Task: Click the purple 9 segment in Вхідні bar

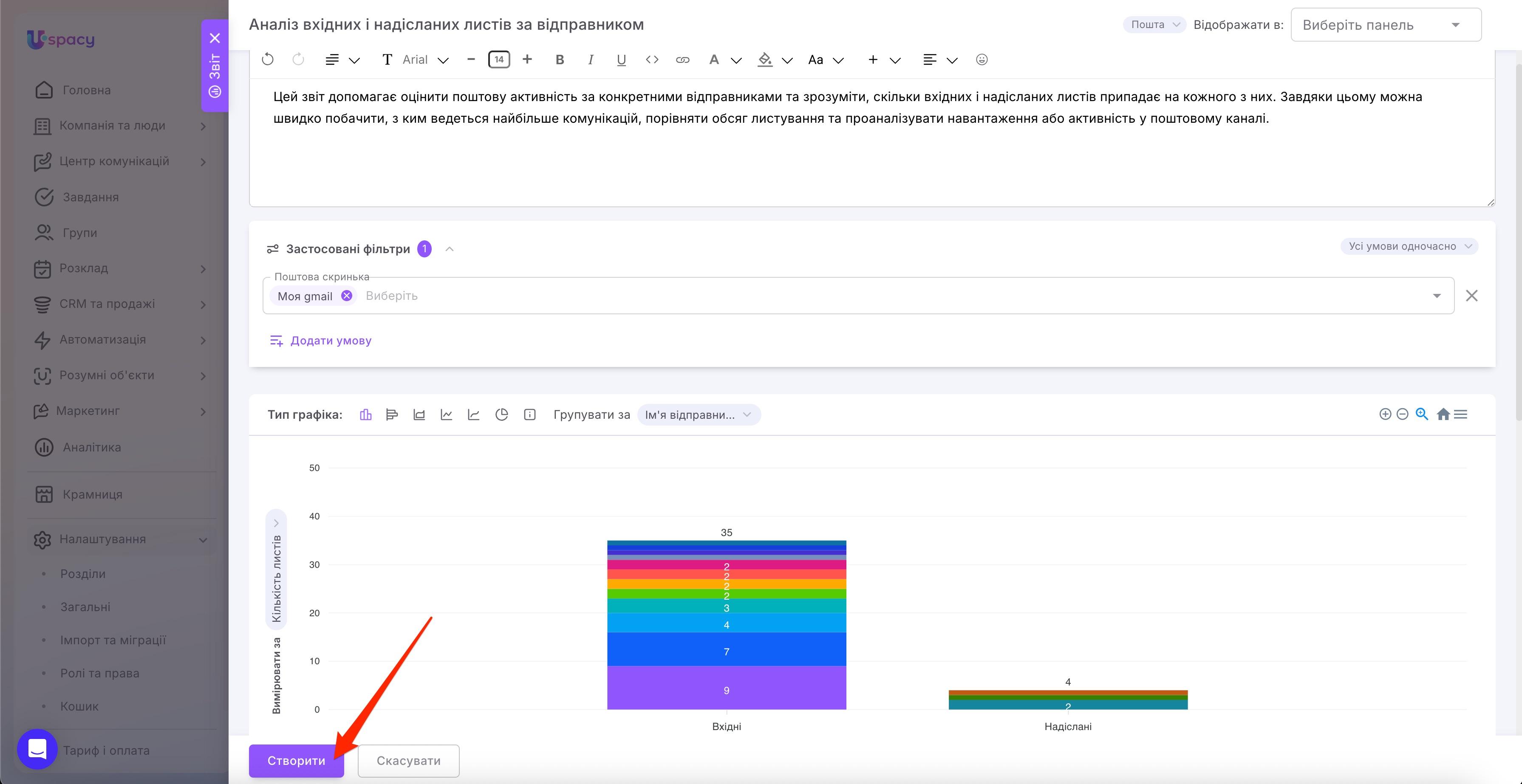Action: coord(726,688)
